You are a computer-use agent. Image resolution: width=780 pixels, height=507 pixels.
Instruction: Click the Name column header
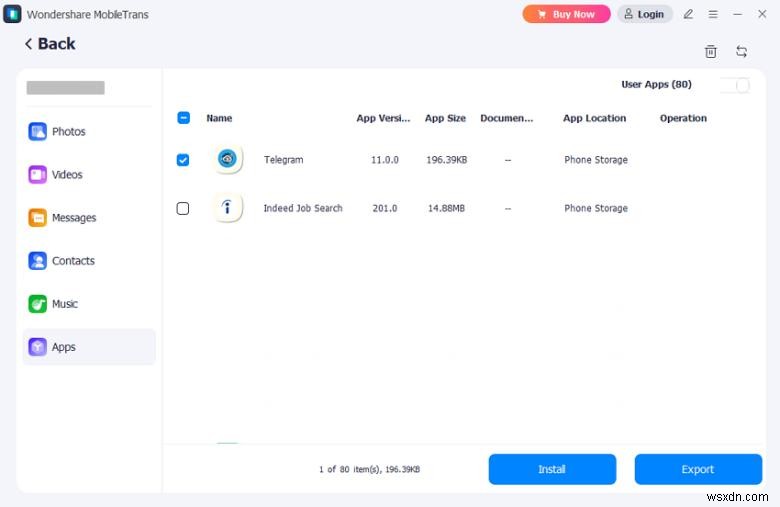pos(219,118)
